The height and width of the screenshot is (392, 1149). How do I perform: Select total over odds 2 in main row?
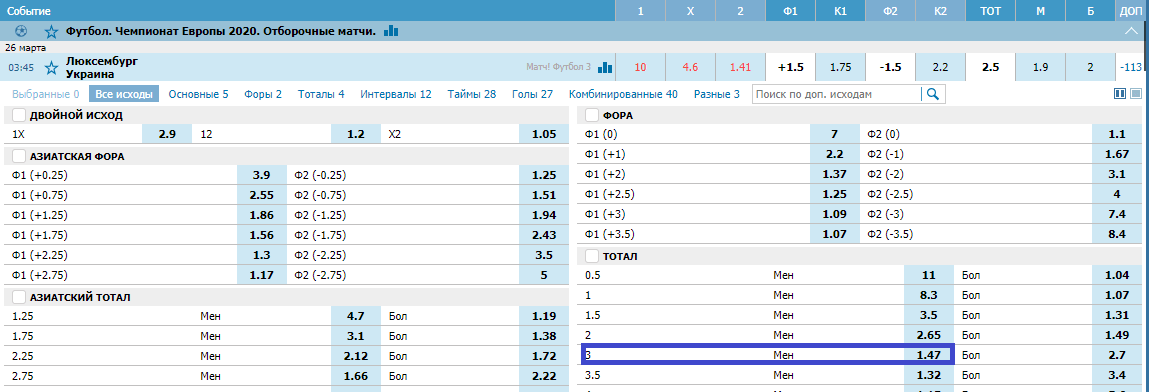(1090, 67)
